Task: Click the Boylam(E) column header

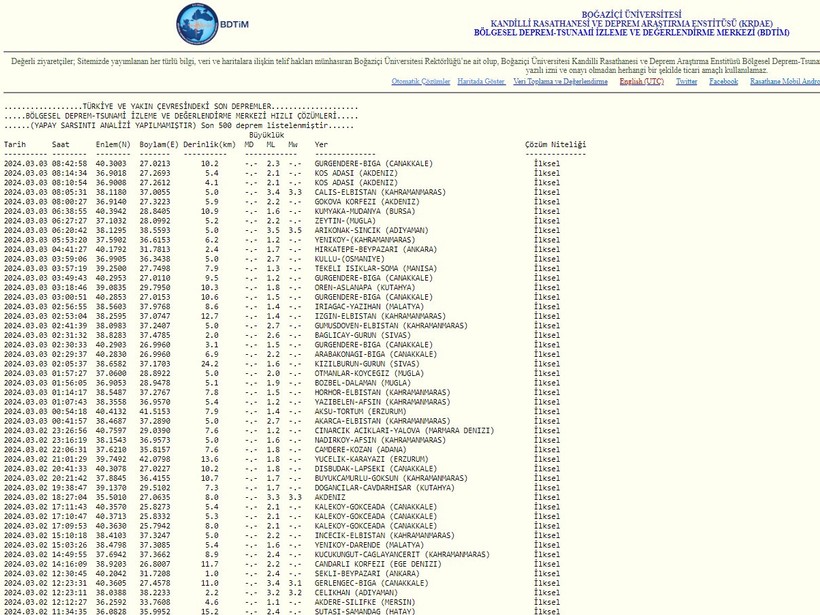Action: pyautogui.click(x=159, y=145)
